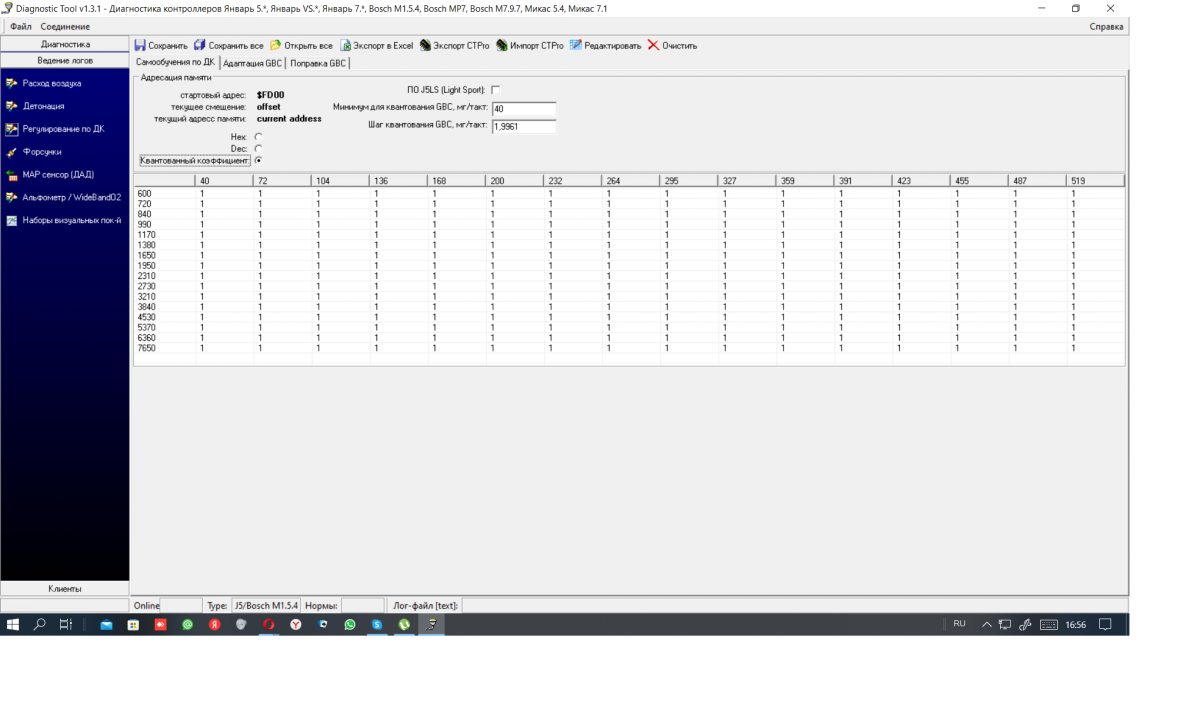
Task: Enable ПО J5LS (Light Sport) checkbox
Action: [x=495, y=90]
